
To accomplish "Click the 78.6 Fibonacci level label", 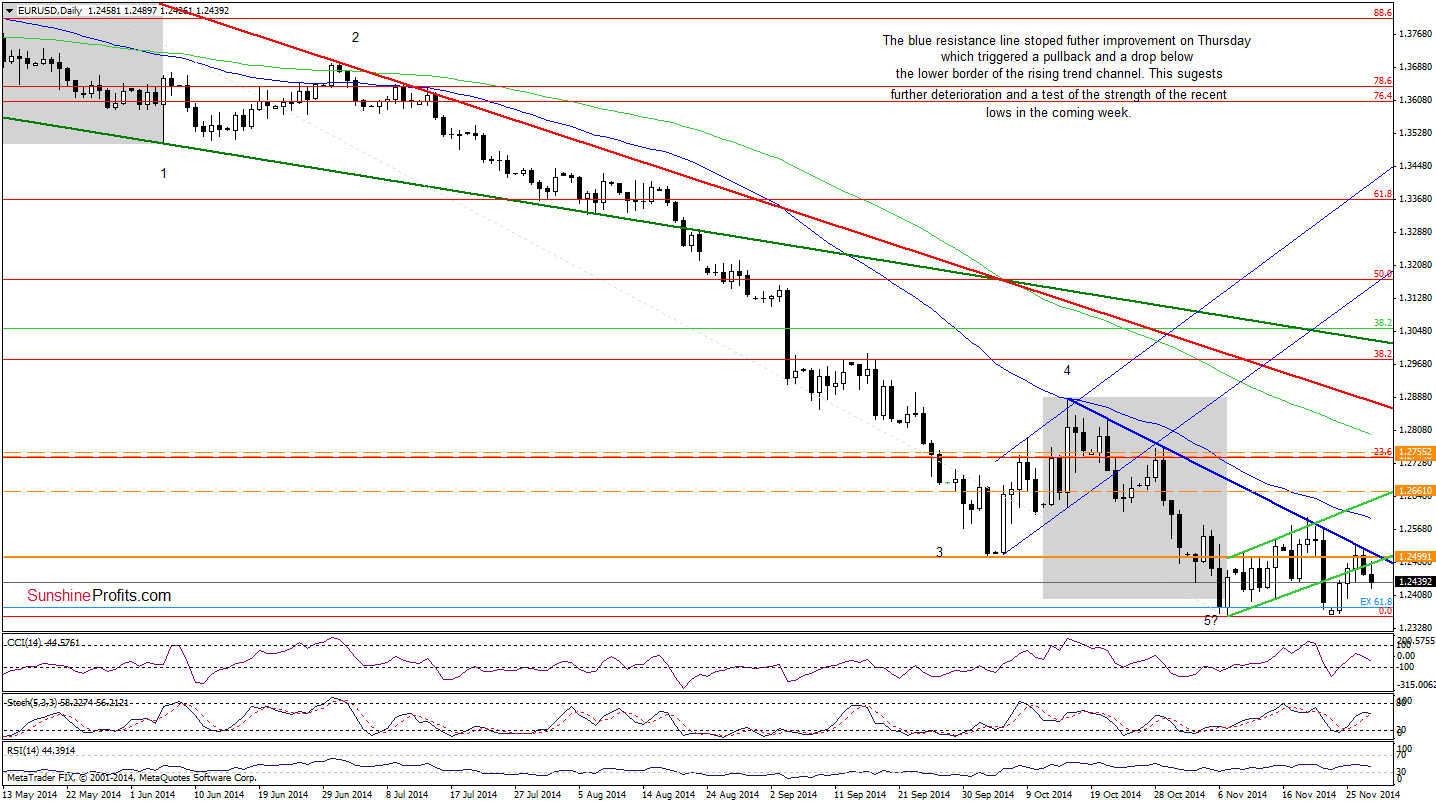I will [1383, 81].
